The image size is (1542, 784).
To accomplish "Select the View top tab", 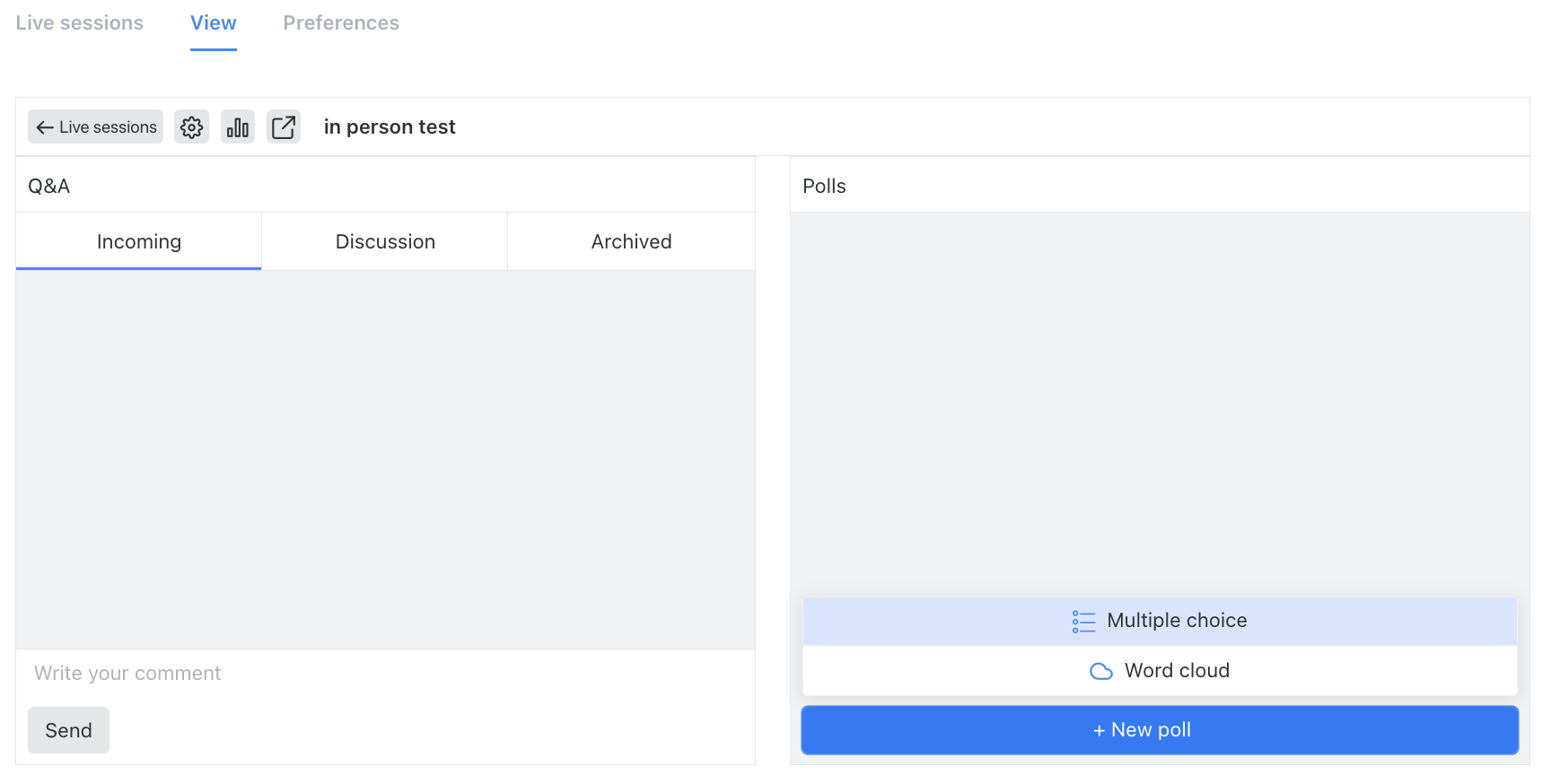I will 214,23.
